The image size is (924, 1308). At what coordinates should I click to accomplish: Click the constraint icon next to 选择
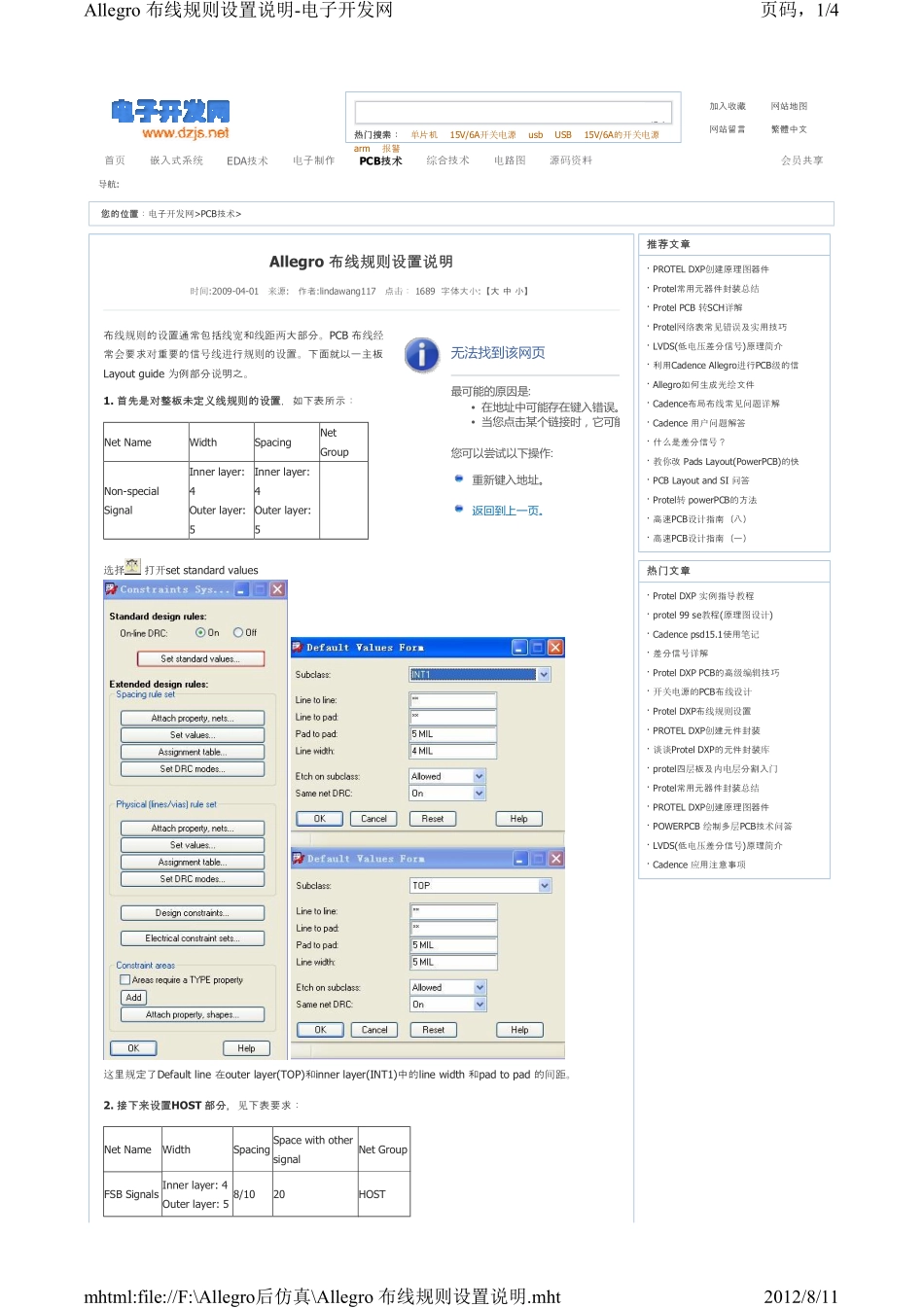point(133,567)
